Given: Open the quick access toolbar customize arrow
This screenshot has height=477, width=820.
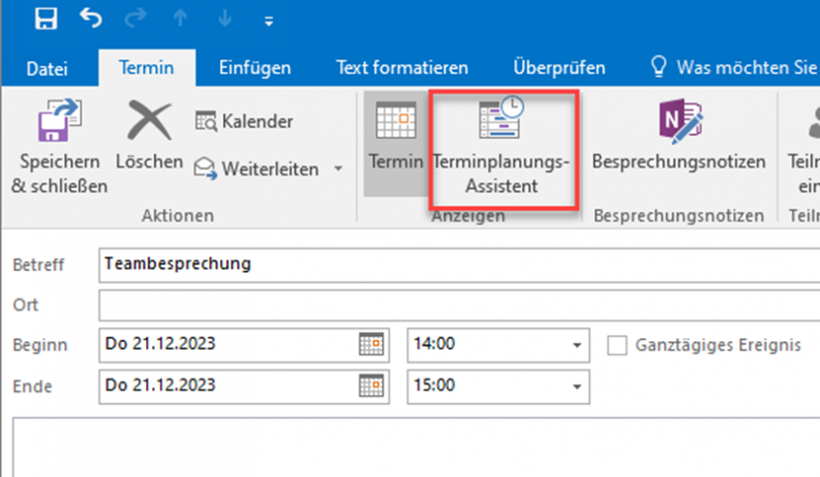Looking at the screenshot, I should 268,20.
